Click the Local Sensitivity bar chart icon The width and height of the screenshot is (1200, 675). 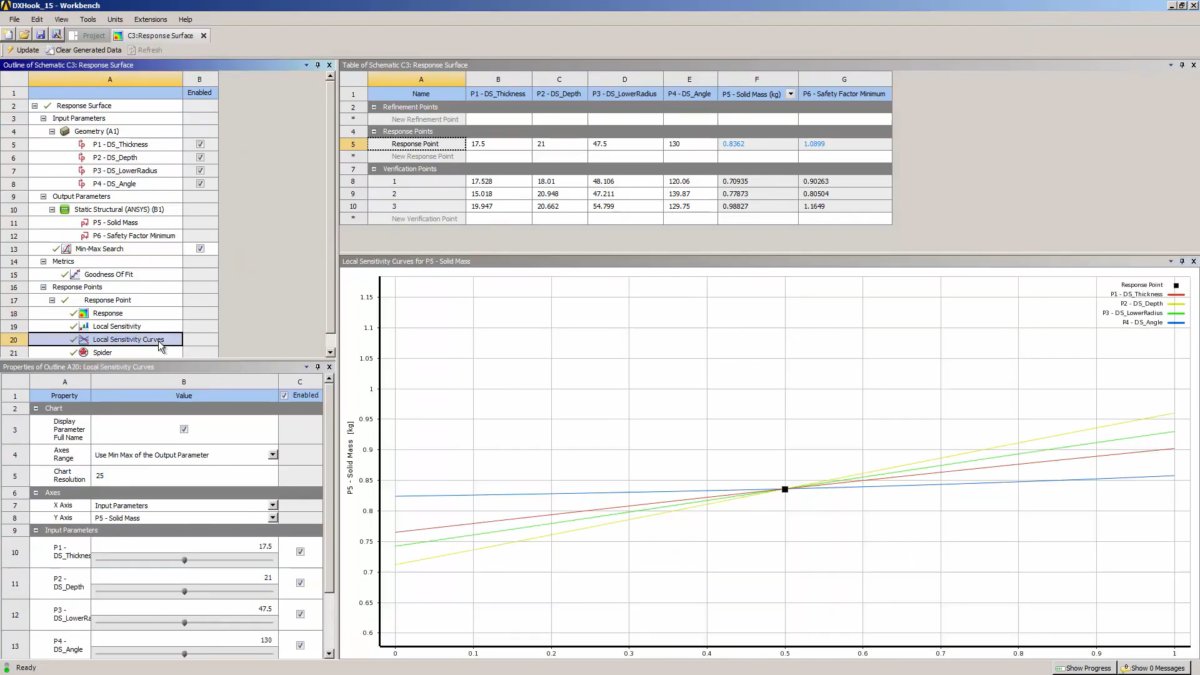[84, 327]
